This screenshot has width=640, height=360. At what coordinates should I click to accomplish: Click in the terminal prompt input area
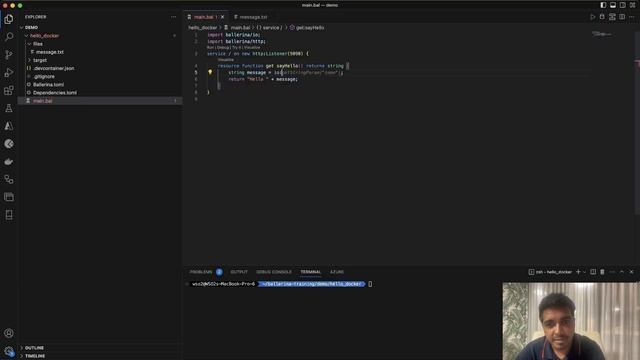[370, 284]
